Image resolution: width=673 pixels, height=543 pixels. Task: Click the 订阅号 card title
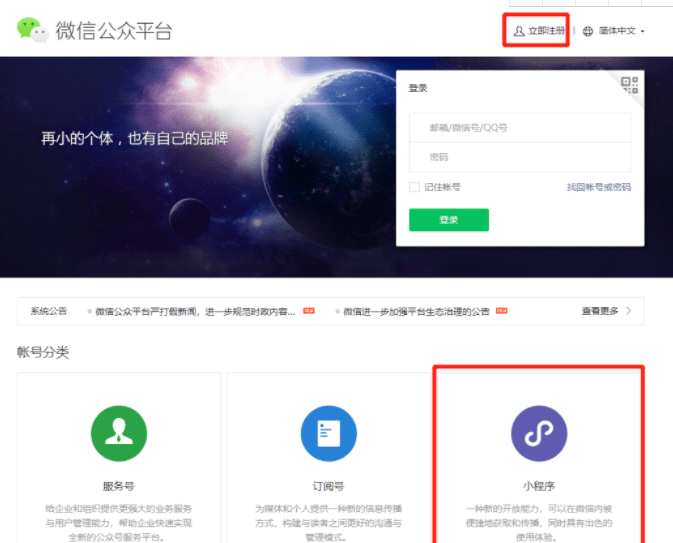329,486
